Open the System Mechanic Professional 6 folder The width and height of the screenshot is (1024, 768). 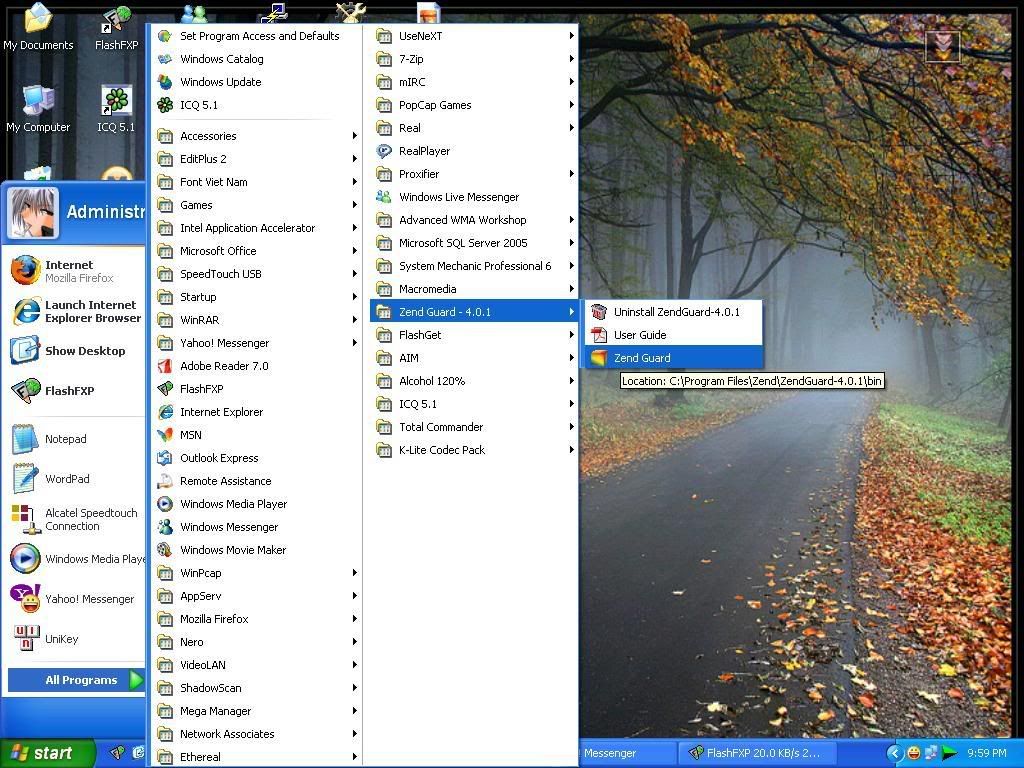[x=474, y=266]
